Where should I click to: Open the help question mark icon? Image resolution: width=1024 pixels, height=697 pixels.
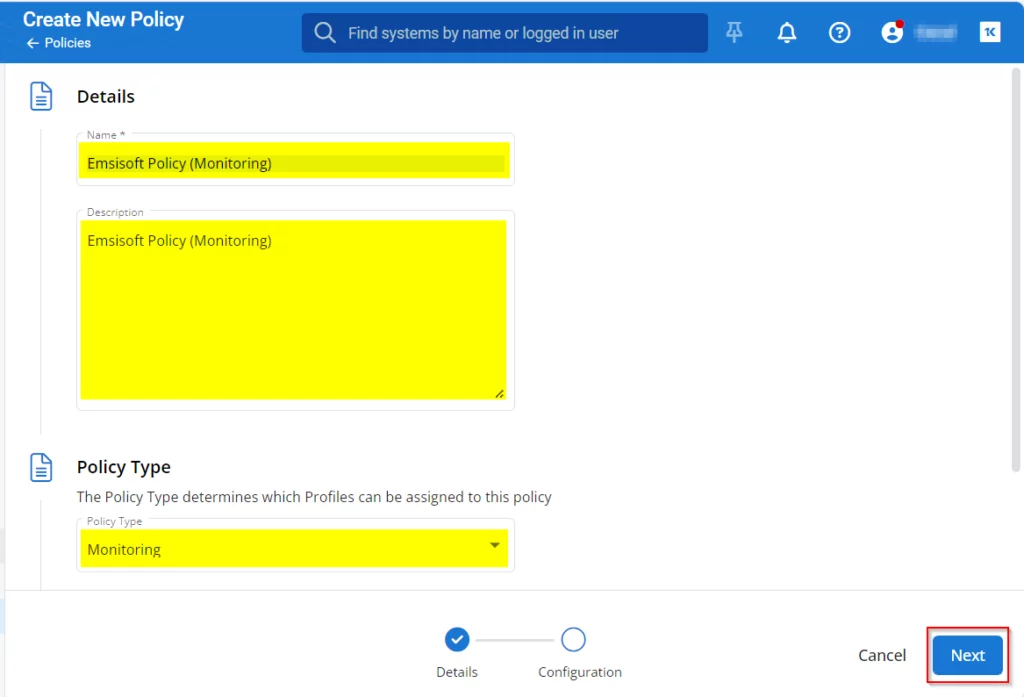tap(840, 33)
